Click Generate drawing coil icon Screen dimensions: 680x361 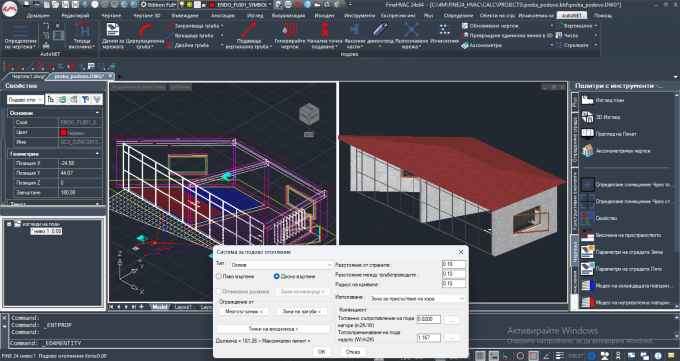point(290,36)
